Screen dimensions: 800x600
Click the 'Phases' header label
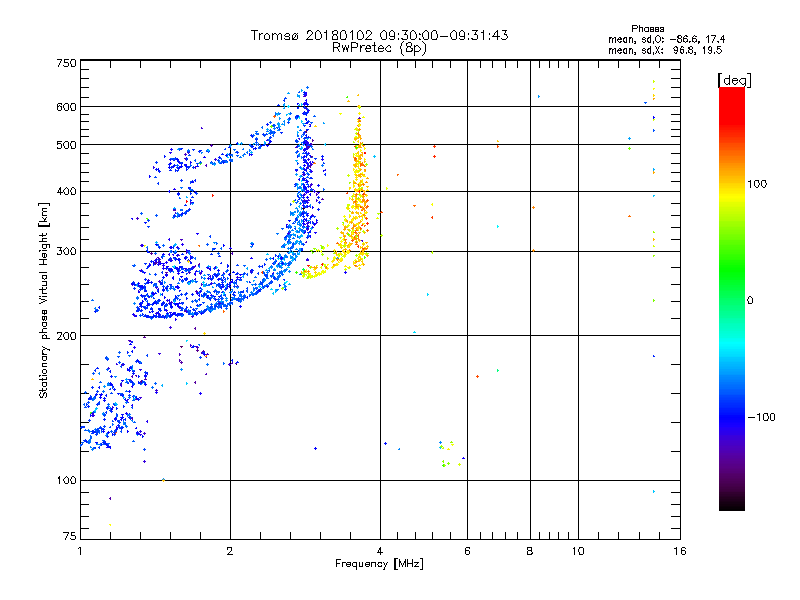(647, 29)
